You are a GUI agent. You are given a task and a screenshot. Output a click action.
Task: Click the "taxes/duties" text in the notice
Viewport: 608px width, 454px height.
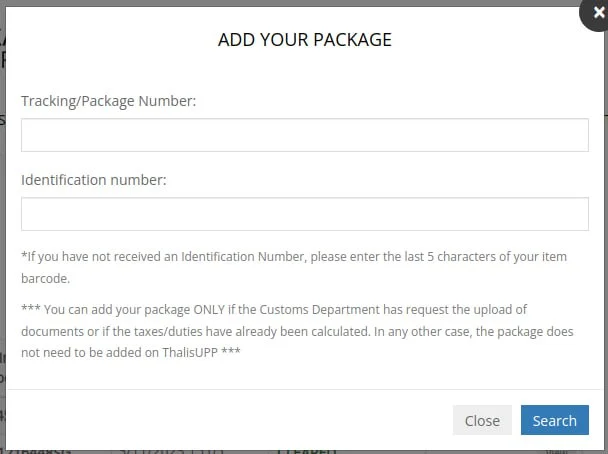pyautogui.click(x=157, y=330)
